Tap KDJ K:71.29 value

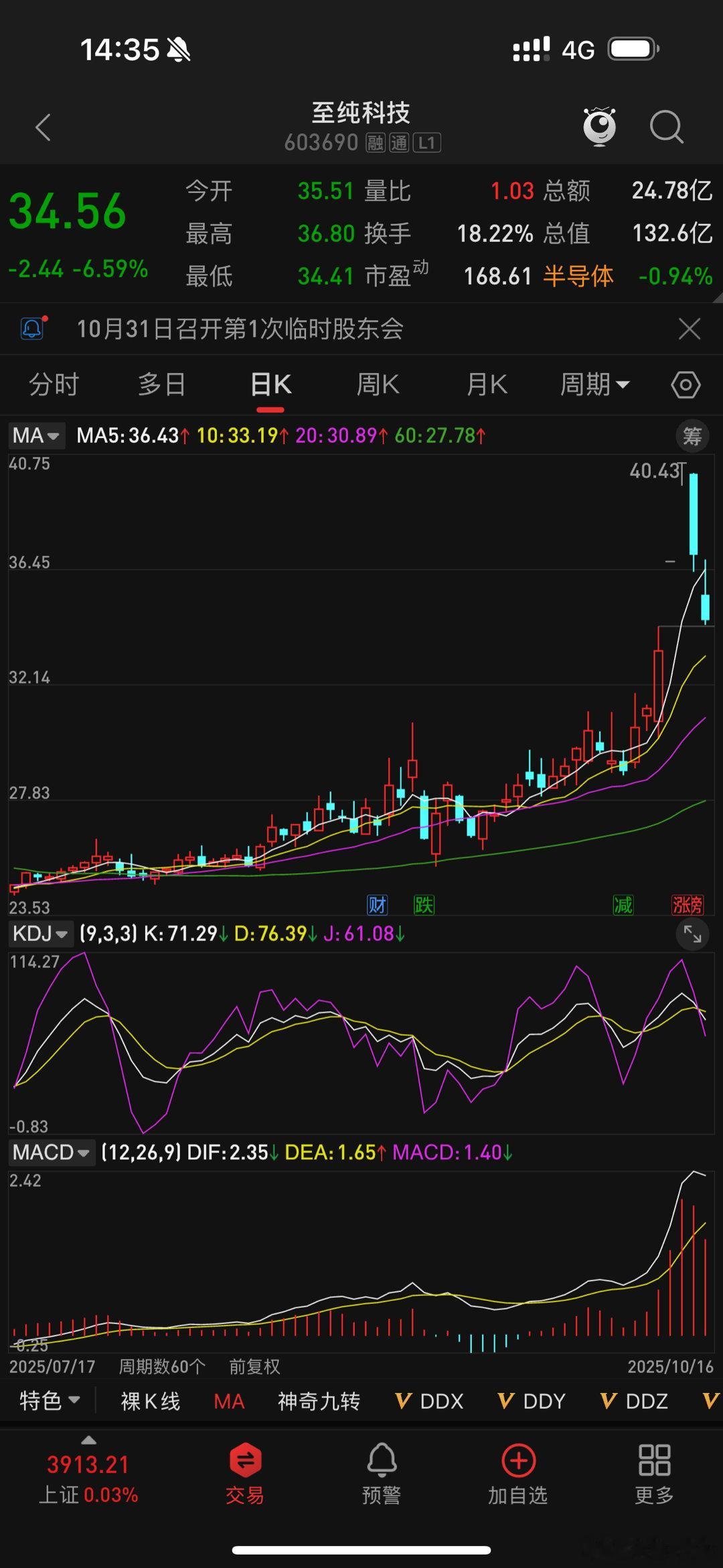(186, 934)
